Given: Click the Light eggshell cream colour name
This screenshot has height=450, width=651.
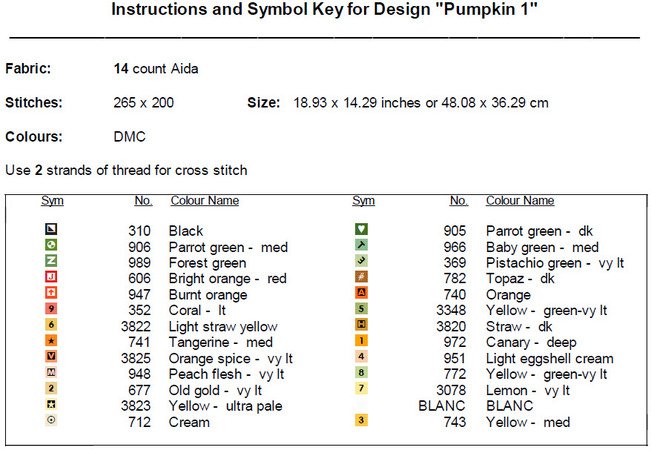Looking at the screenshot, I should point(549,359).
